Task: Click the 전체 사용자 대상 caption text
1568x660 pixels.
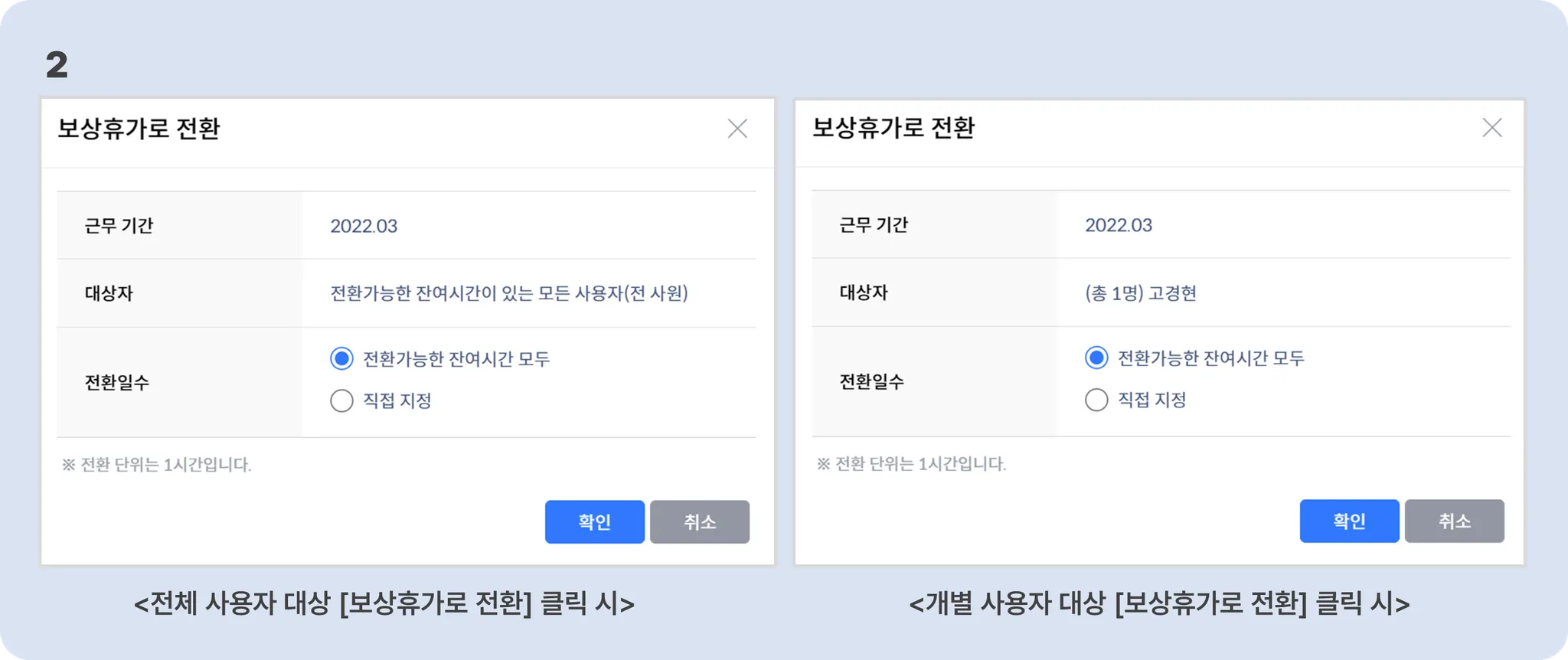Action: pyautogui.click(x=384, y=603)
